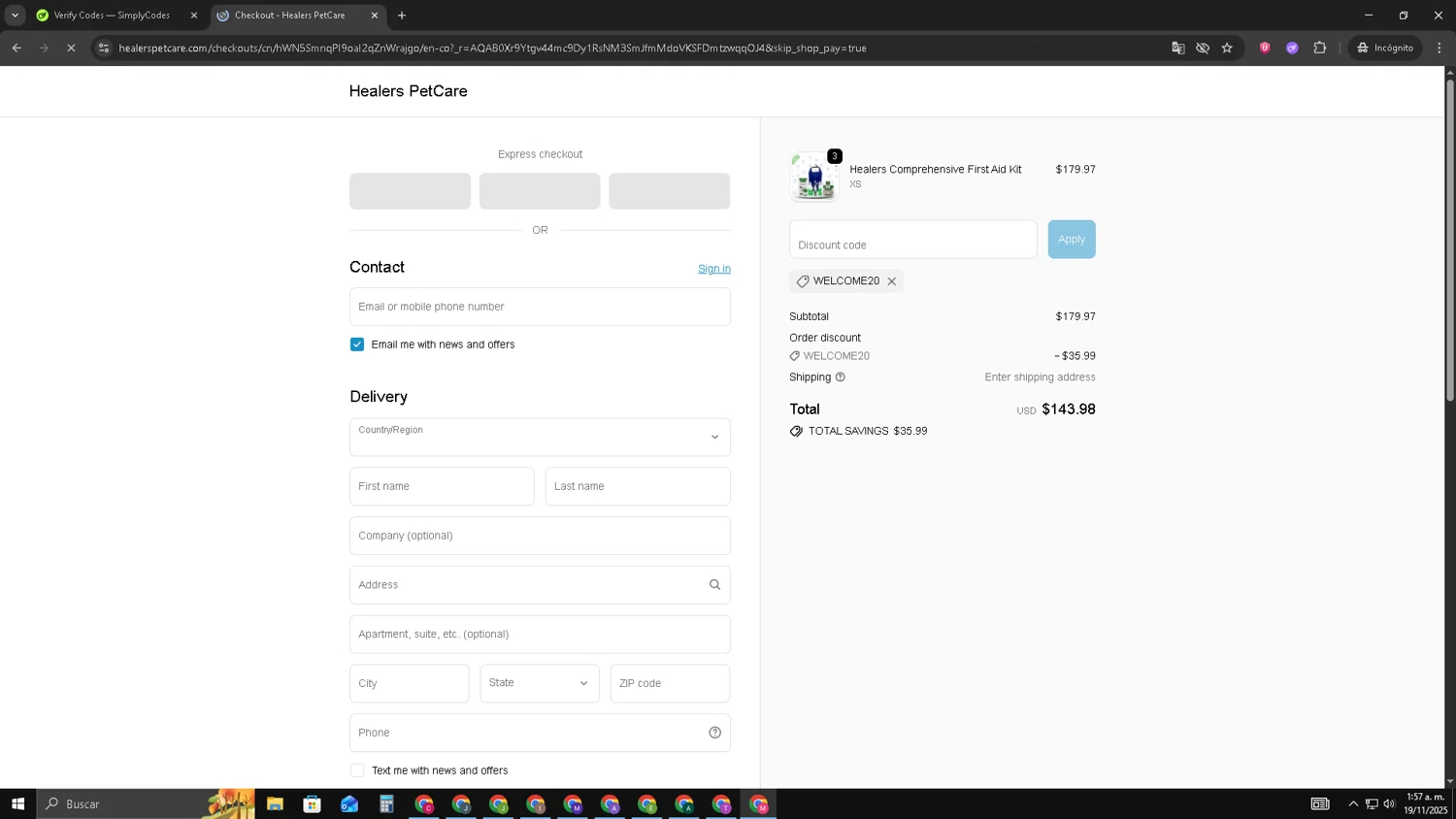Click the Discount code field
The image size is (1456, 819).
coord(913,240)
